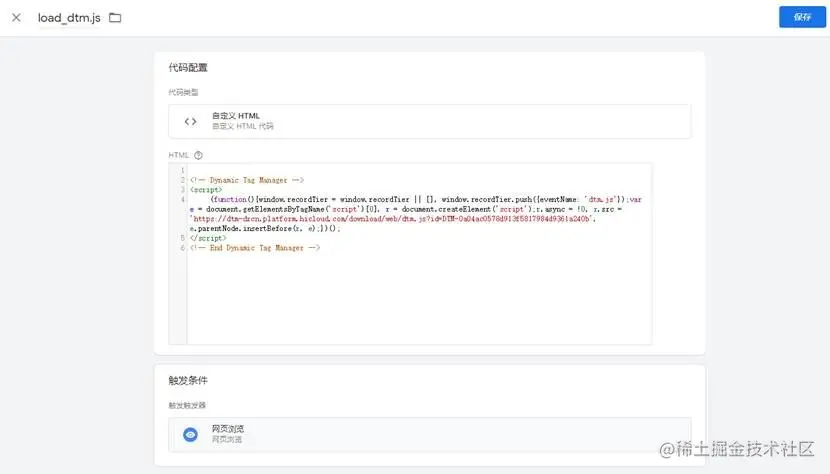Click the 代码类型 label
Screen dimensions: 830x474
pyautogui.click(x=183, y=92)
